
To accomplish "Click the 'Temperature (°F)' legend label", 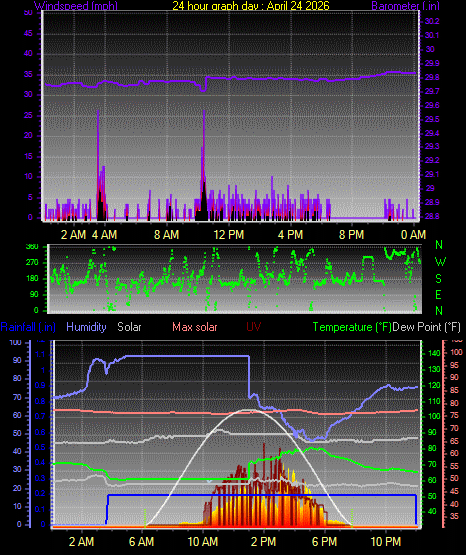I will (x=352, y=327).
